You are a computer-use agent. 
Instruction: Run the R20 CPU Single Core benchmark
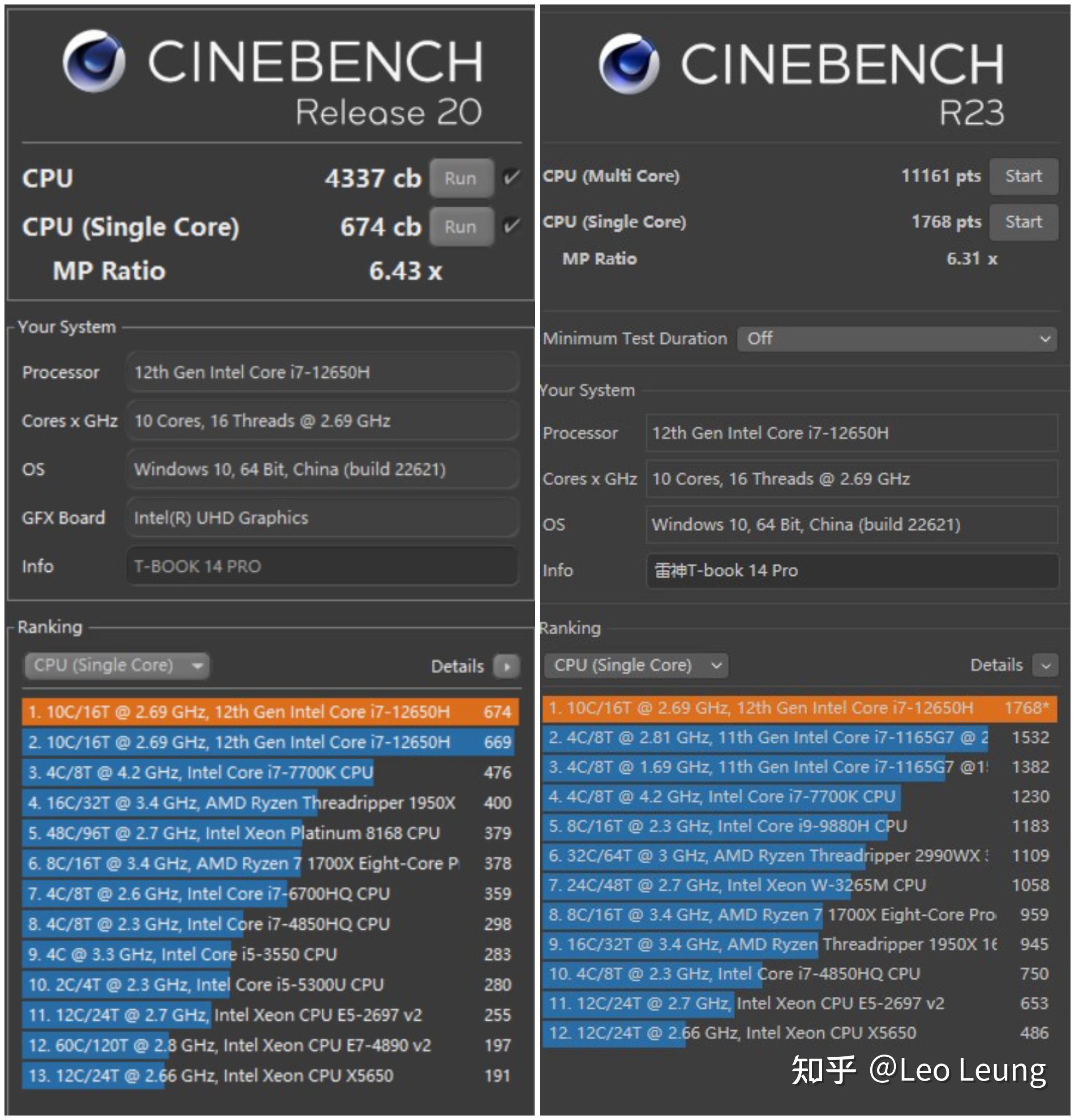coord(461,227)
